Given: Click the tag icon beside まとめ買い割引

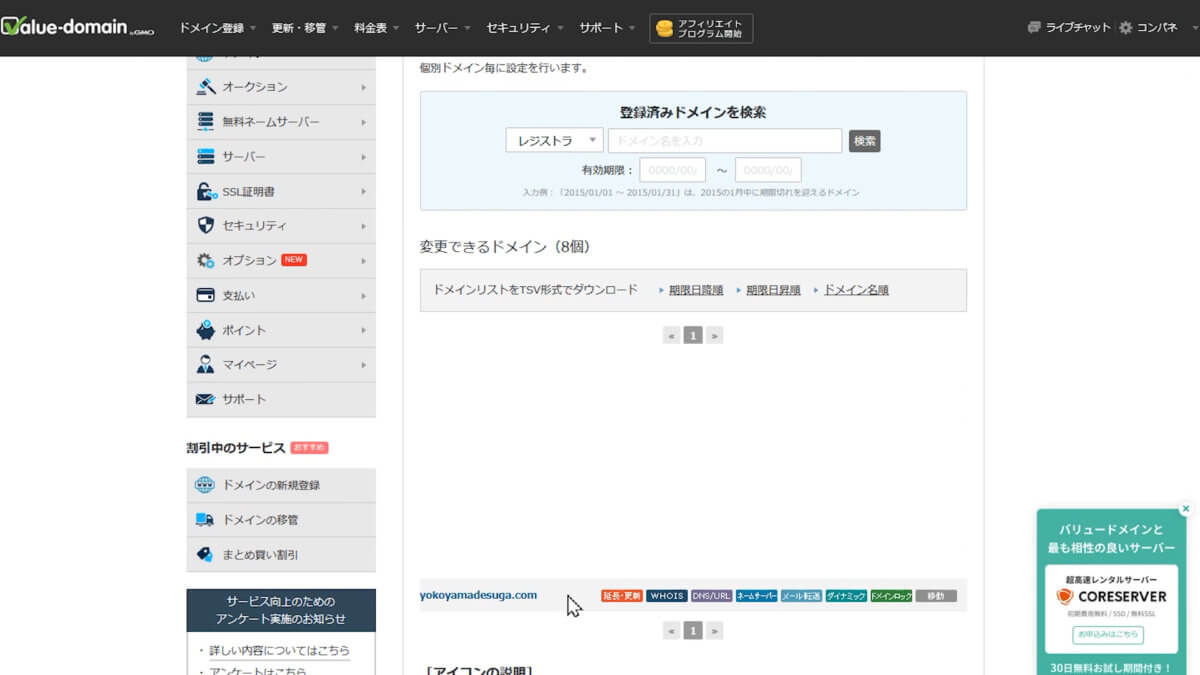Looking at the screenshot, I should click(x=205, y=554).
